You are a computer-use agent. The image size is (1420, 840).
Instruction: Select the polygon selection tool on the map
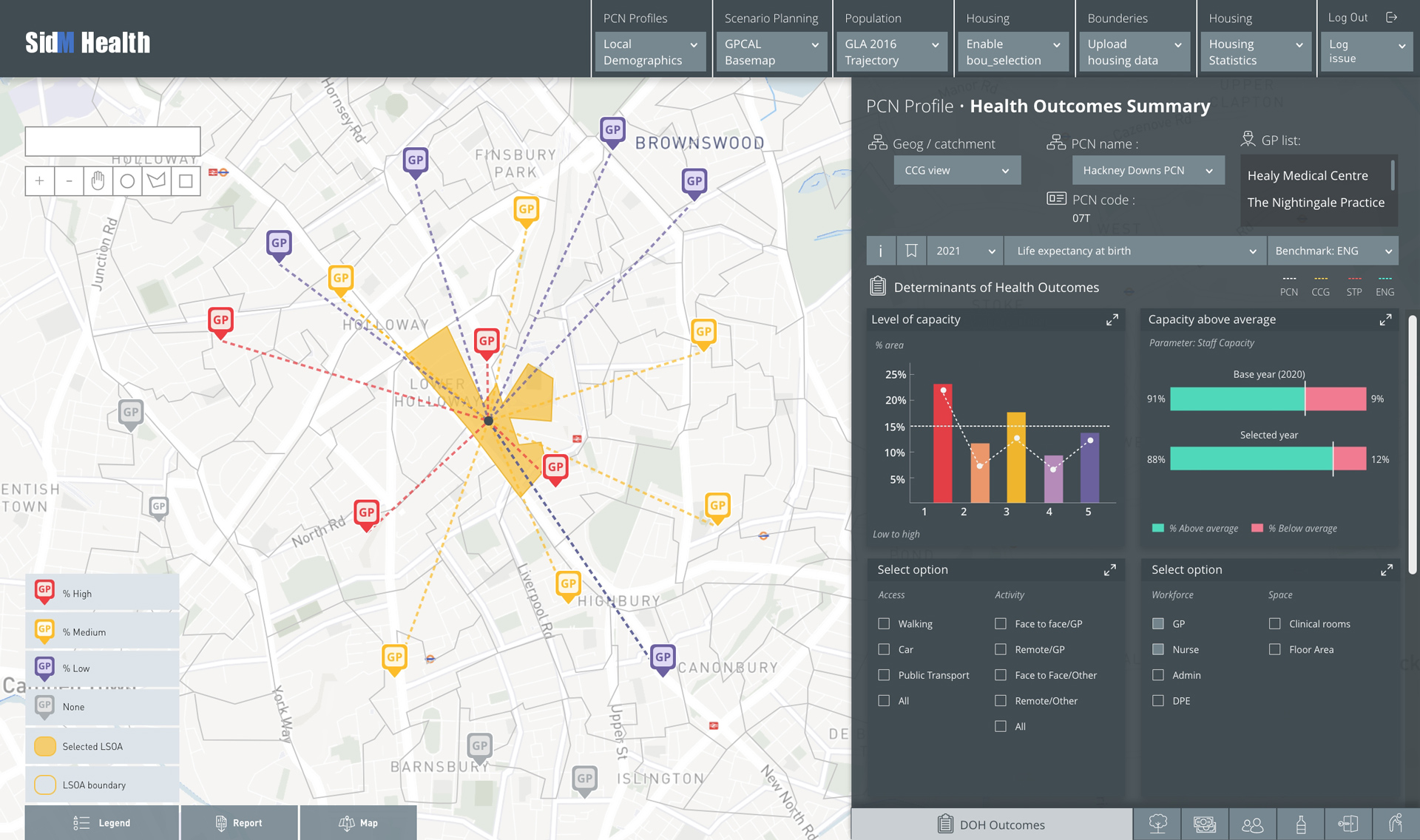click(156, 180)
